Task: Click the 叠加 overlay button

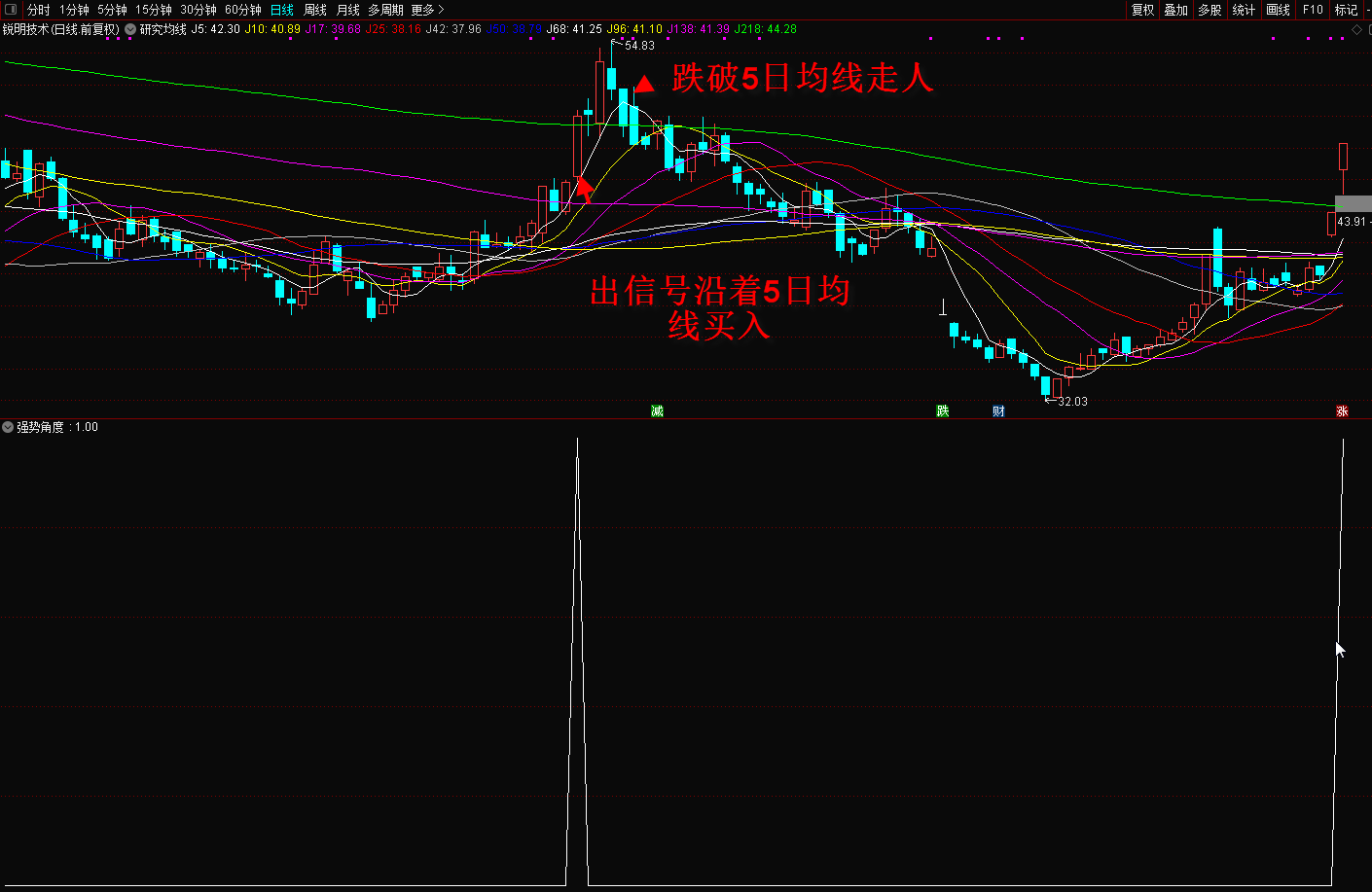Action: [x=1175, y=10]
